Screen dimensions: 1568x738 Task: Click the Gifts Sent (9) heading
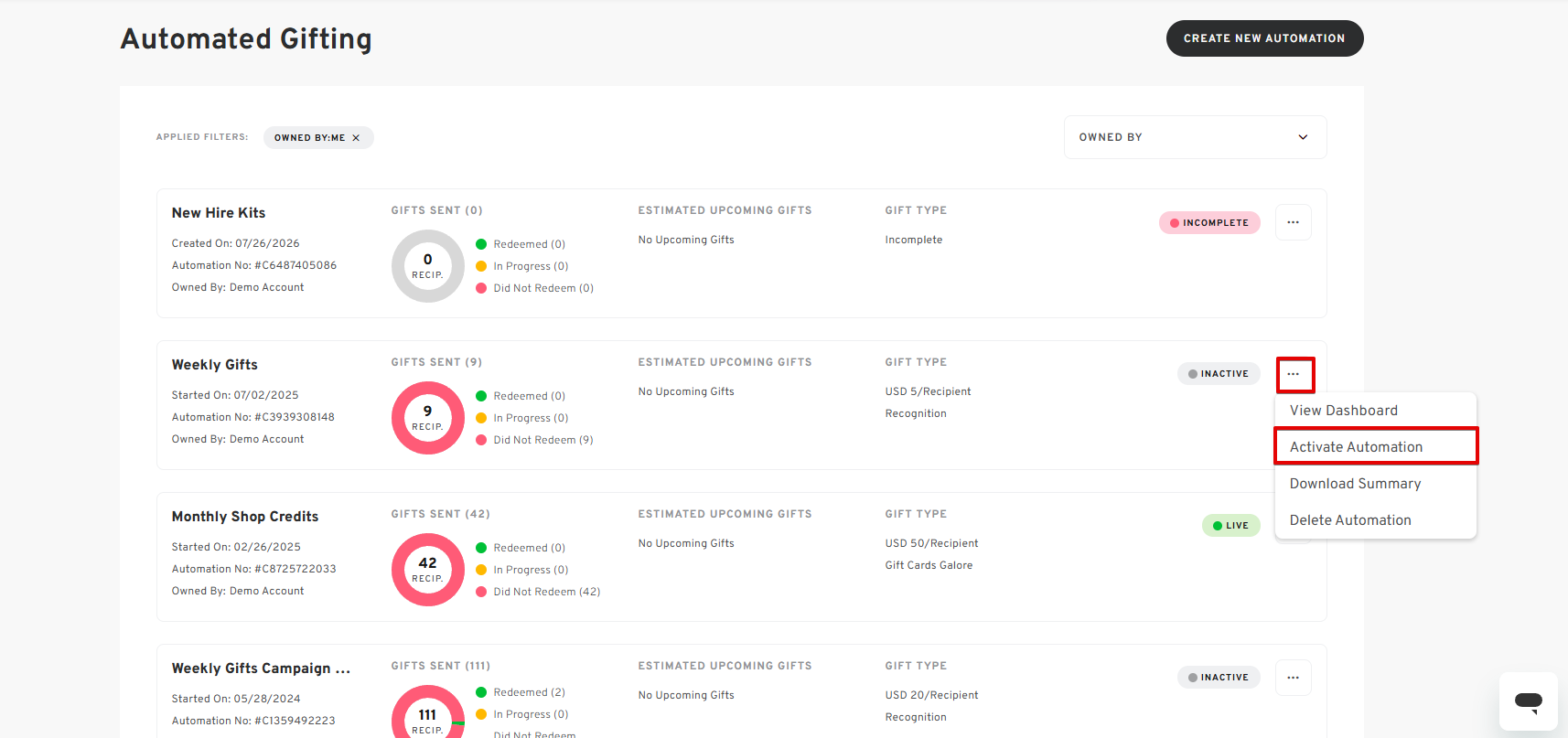coord(436,362)
